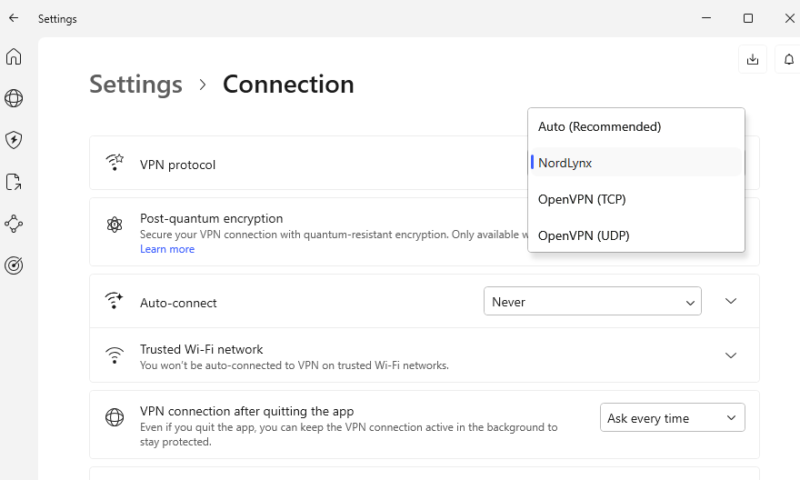Open the Threat Protection shield icon
The height and width of the screenshot is (480, 800).
point(14,140)
